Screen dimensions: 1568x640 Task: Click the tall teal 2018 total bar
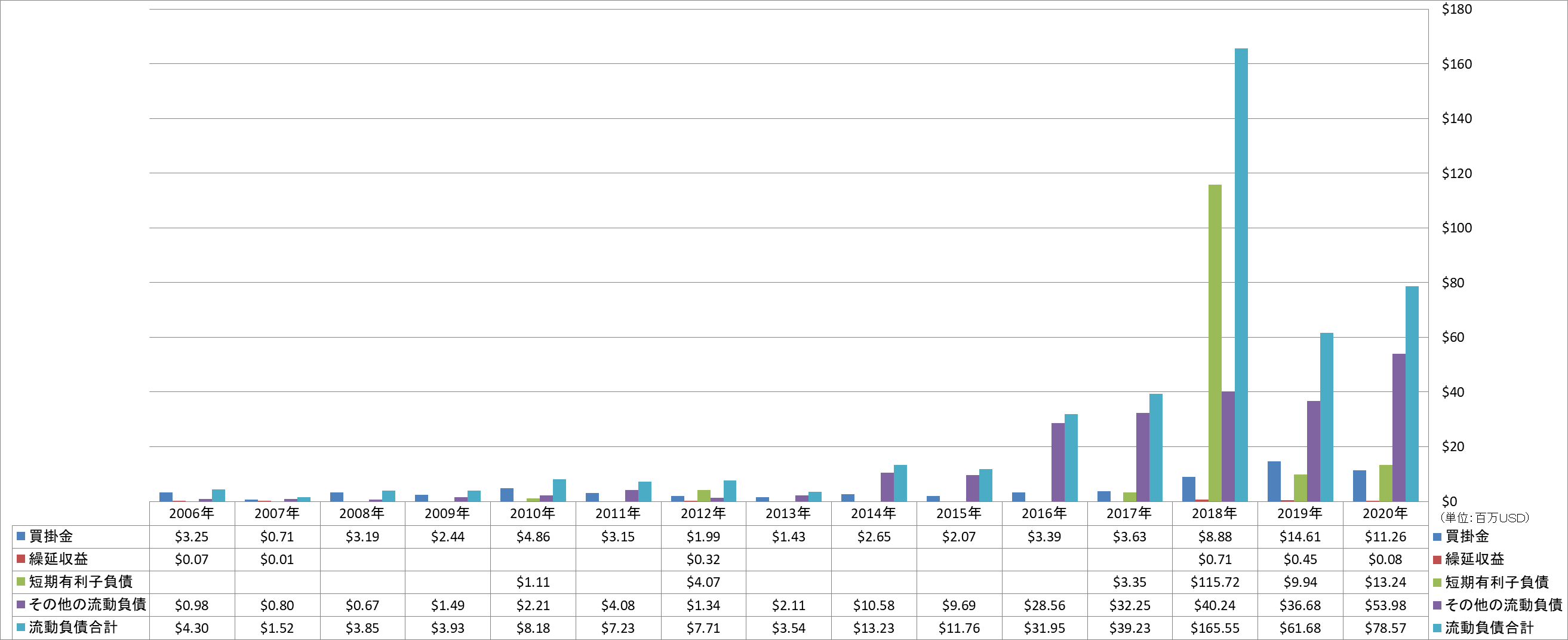point(1241,275)
